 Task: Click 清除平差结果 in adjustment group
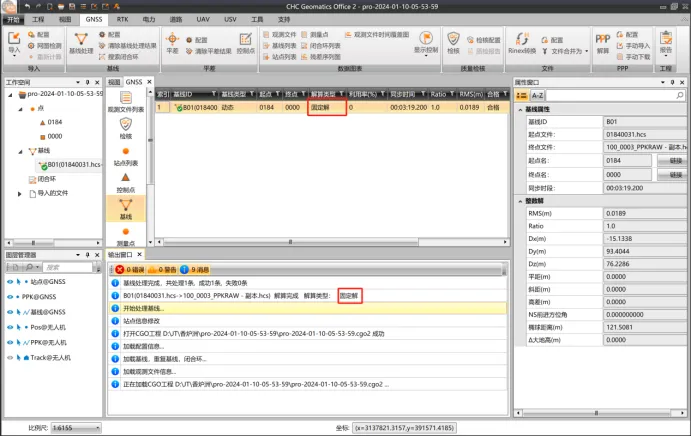click(x=208, y=51)
